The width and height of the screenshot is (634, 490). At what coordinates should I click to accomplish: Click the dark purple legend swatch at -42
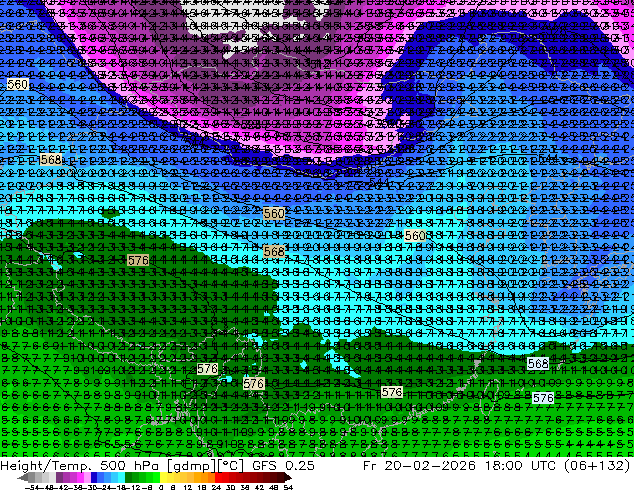pyautogui.click(x=59, y=477)
